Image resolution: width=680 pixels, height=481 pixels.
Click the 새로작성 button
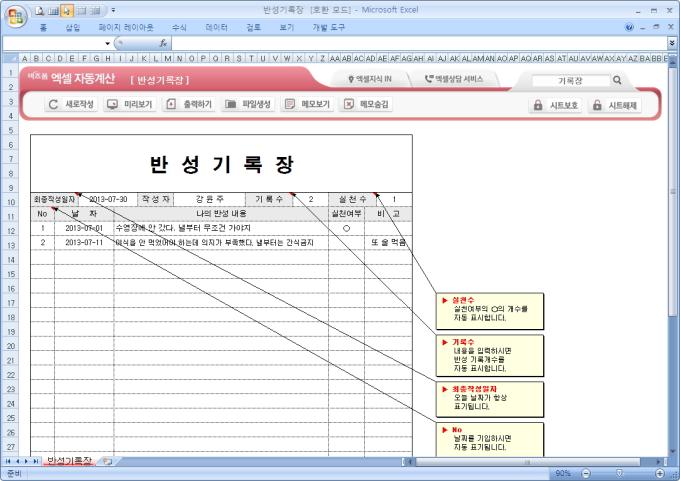click(72, 105)
